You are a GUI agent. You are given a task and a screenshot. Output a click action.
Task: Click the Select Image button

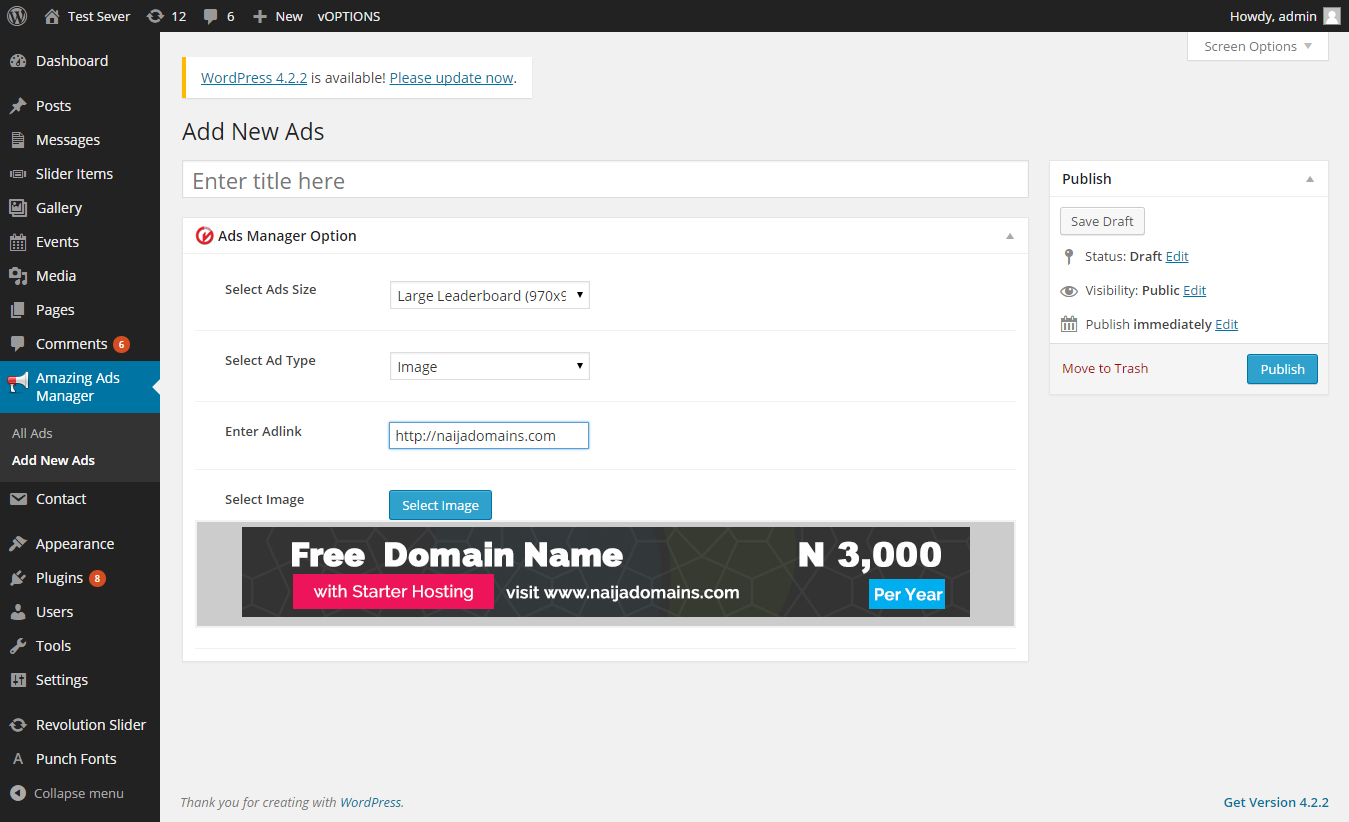pos(440,505)
